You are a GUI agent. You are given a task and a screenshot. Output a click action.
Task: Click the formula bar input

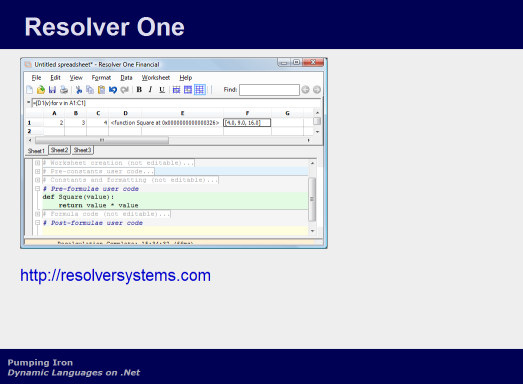[176, 103]
